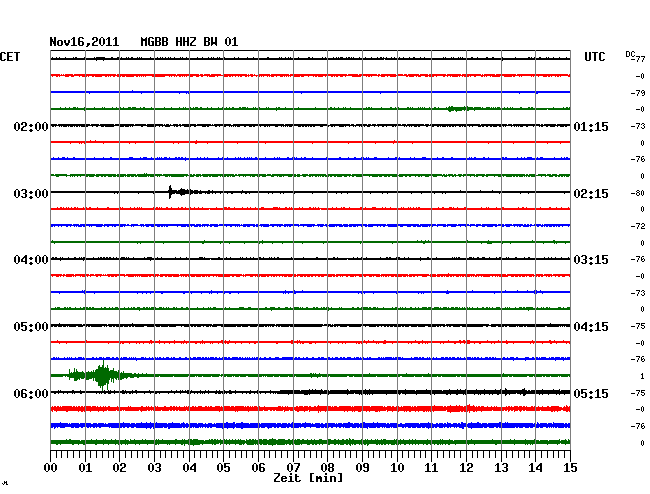Select the 04:00 CET time label
Viewport: 650px width, 494px height.
(31, 260)
